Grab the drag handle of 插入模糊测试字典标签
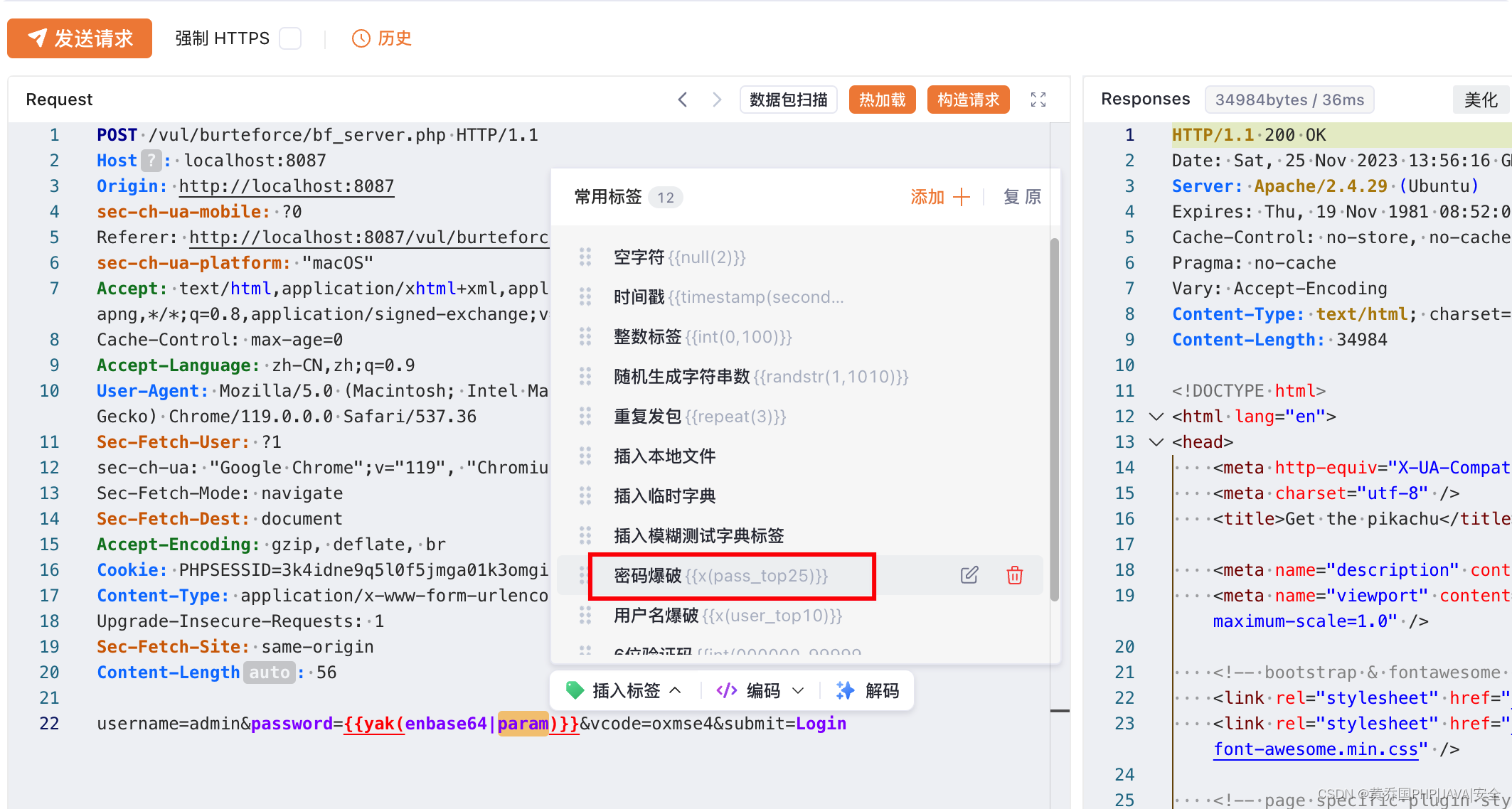The height and width of the screenshot is (809, 1512). coord(585,536)
